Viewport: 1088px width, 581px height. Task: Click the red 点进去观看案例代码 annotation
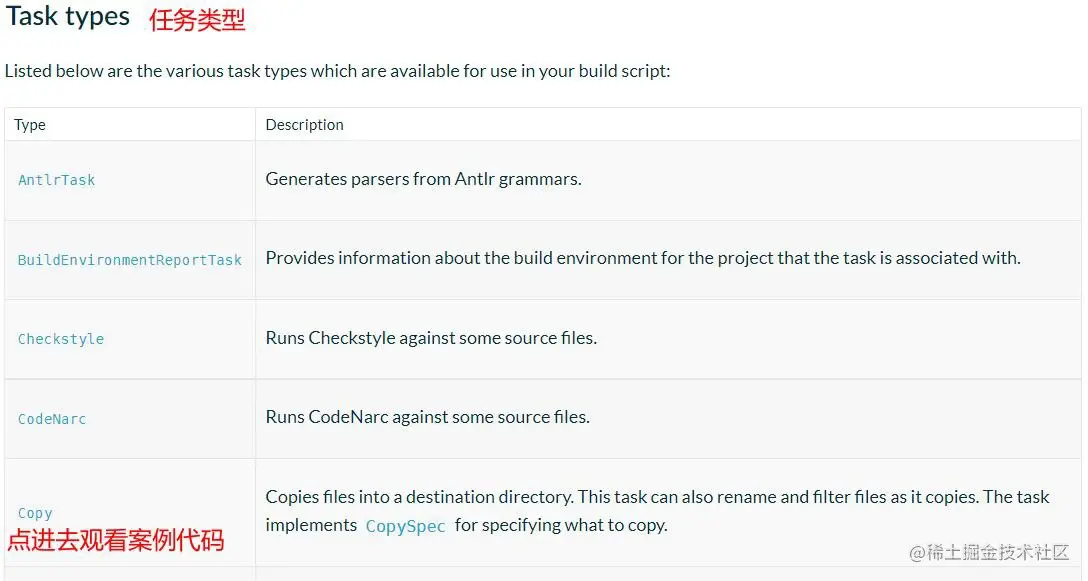point(116,540)
